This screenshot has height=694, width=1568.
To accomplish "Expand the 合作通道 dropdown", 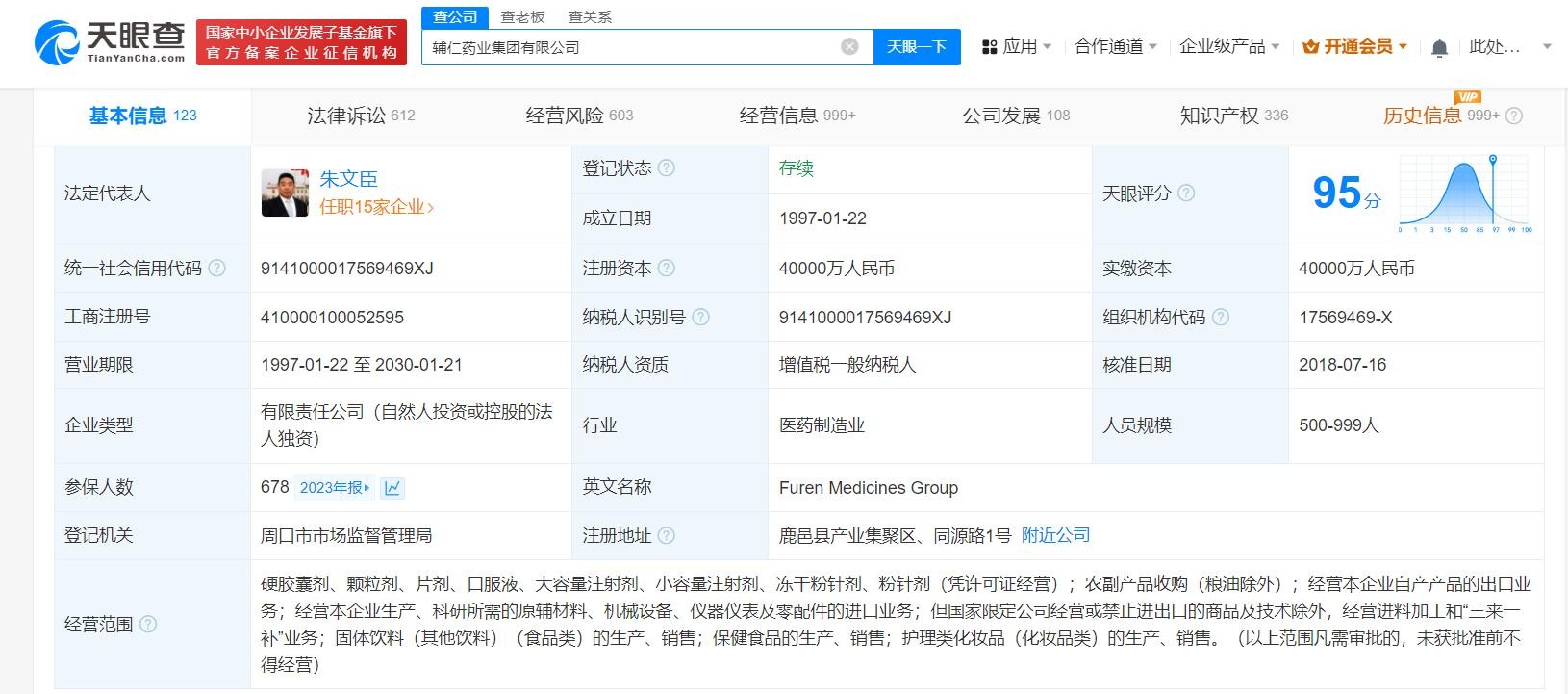I will point(1116,46).
